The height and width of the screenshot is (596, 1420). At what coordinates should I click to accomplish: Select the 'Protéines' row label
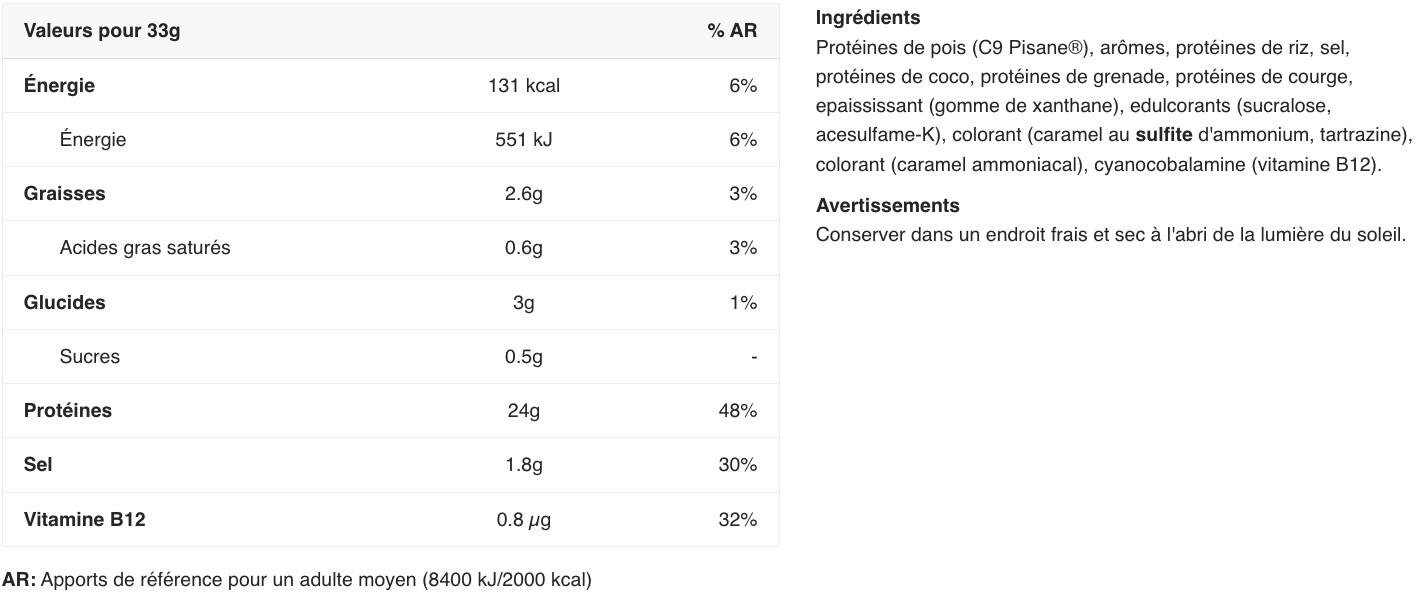[x=68, y=411]
